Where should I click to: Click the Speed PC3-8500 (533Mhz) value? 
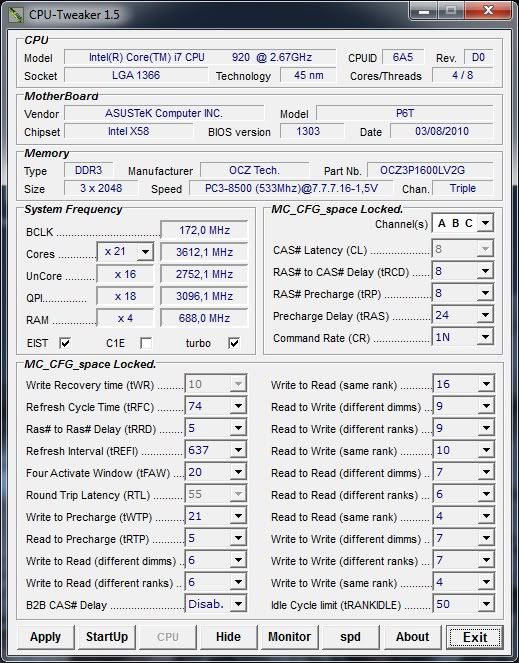pos(291,188)
